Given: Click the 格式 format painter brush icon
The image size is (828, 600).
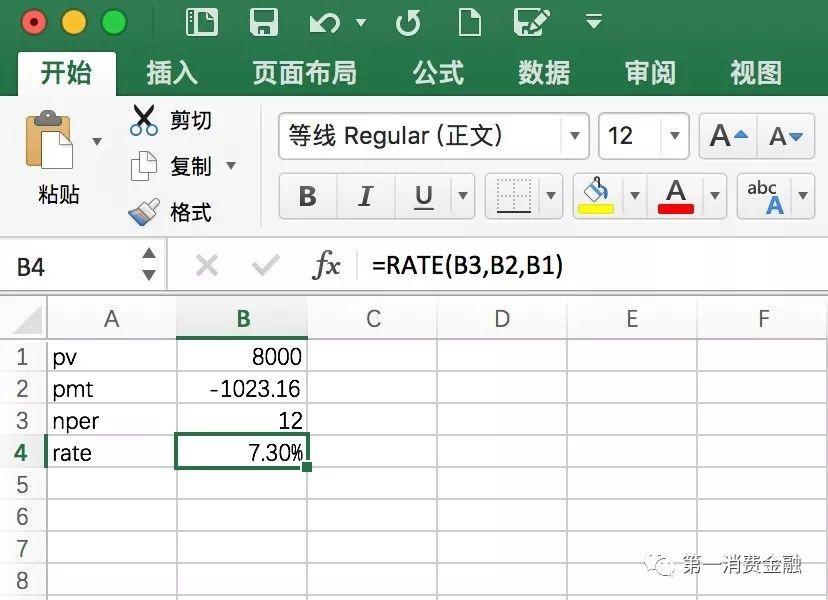Looking at the screenshot, I should [x=143, y=212].
